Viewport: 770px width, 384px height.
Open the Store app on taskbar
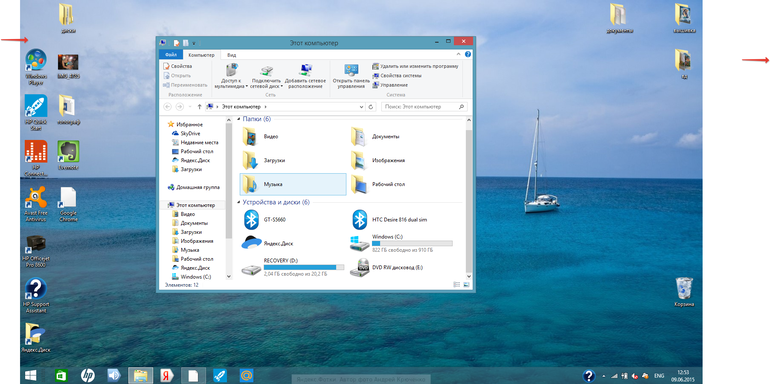click(x=61, y=376)
